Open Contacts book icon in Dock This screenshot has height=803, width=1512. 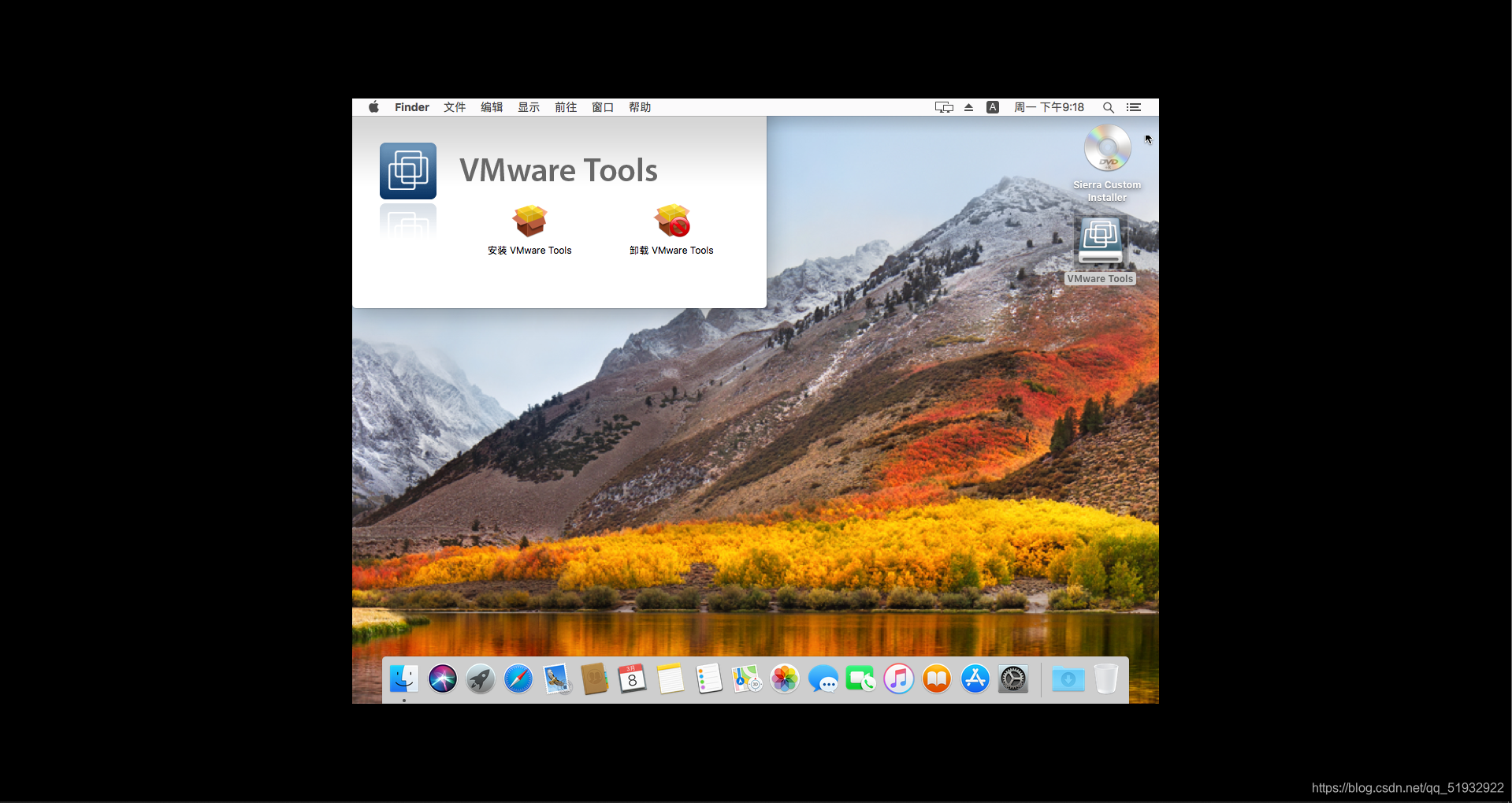click(x=595, y=678)
